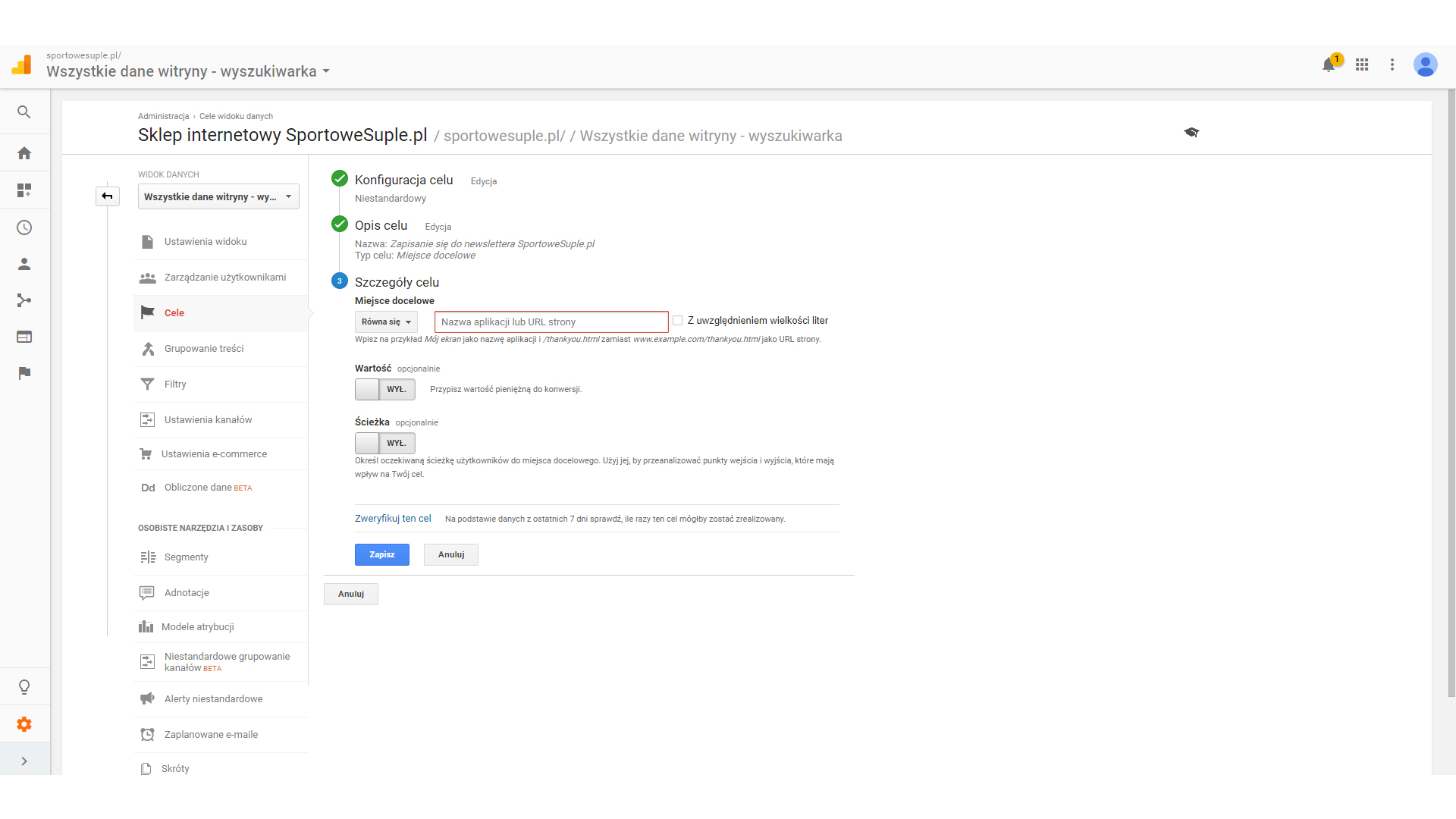Click the Audience person icon in sidebar

24,264
